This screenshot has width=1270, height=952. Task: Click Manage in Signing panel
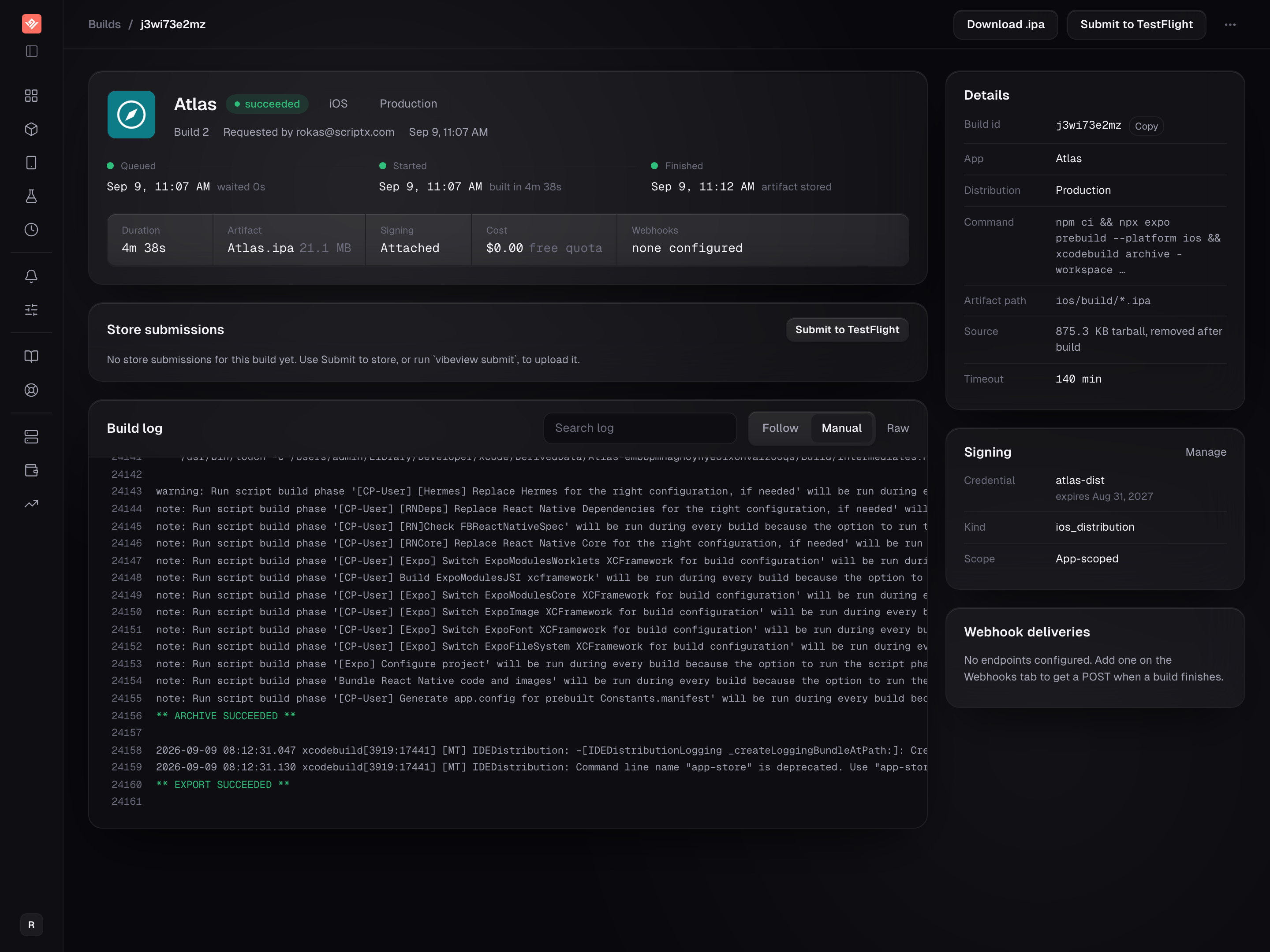point(1206,452)
